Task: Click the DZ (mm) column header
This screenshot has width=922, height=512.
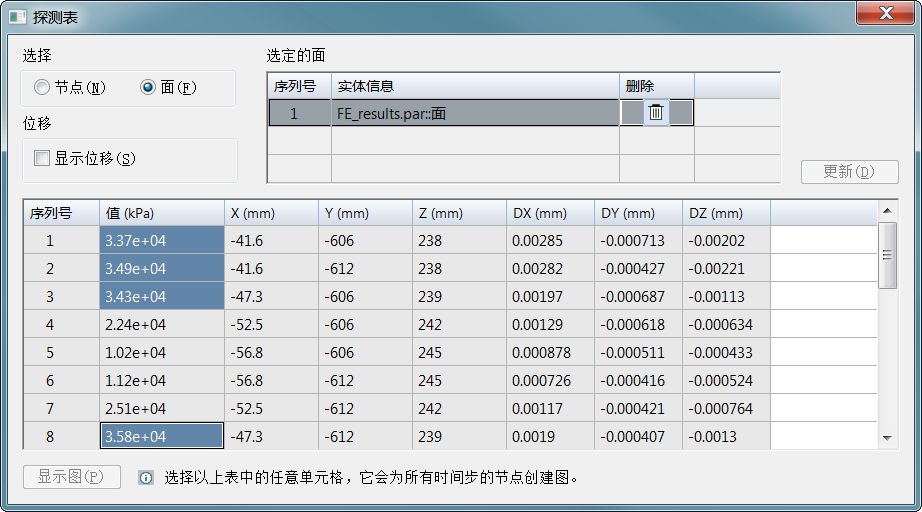Action: click(x=726, y=213)
